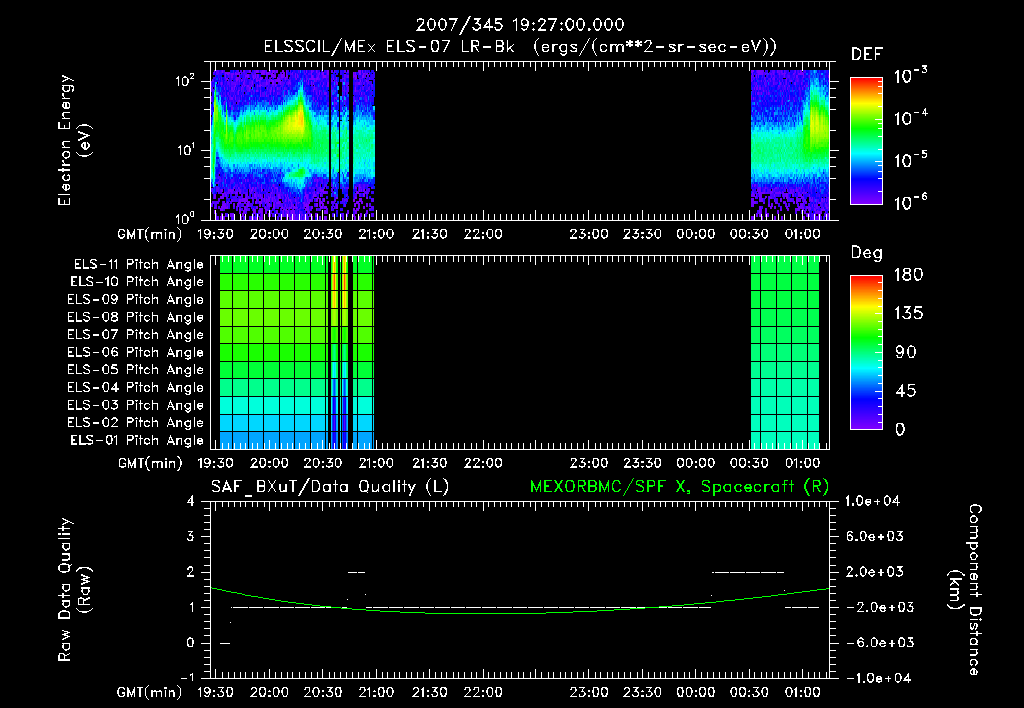Viewport: 1024px width, 708px height.
Task: Select the ELS-07 Pitch Angle row label
Action: [x=135, y=334]
